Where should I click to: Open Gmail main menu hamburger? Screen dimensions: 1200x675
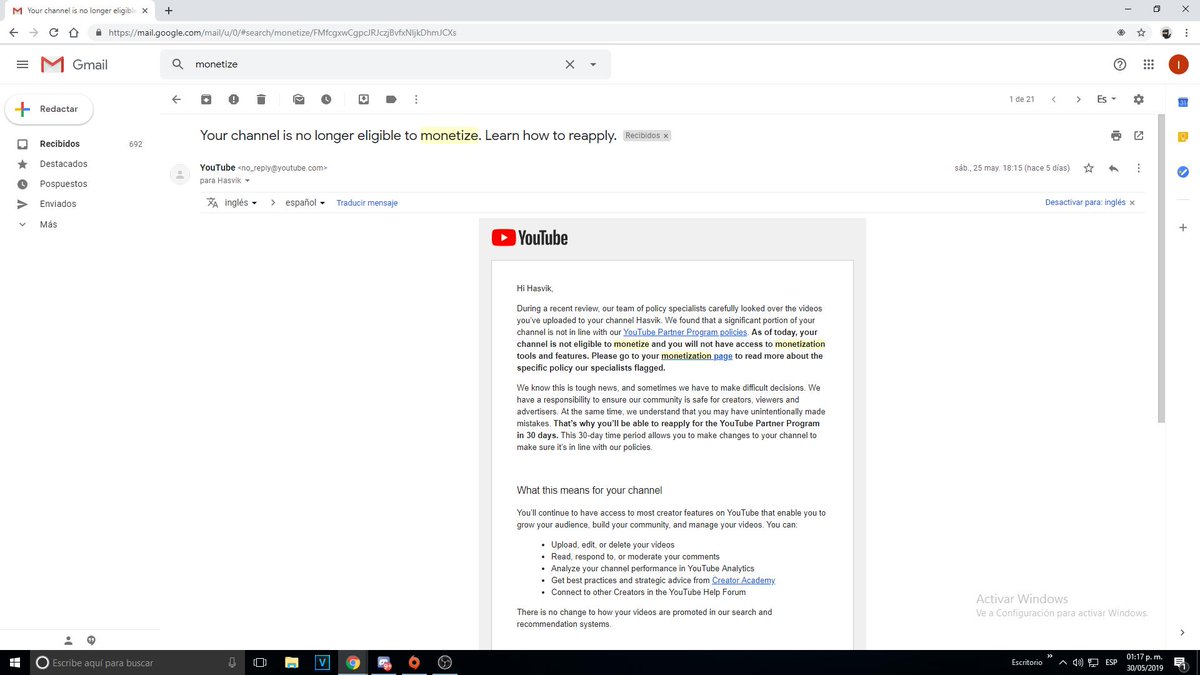click(22, 64)
